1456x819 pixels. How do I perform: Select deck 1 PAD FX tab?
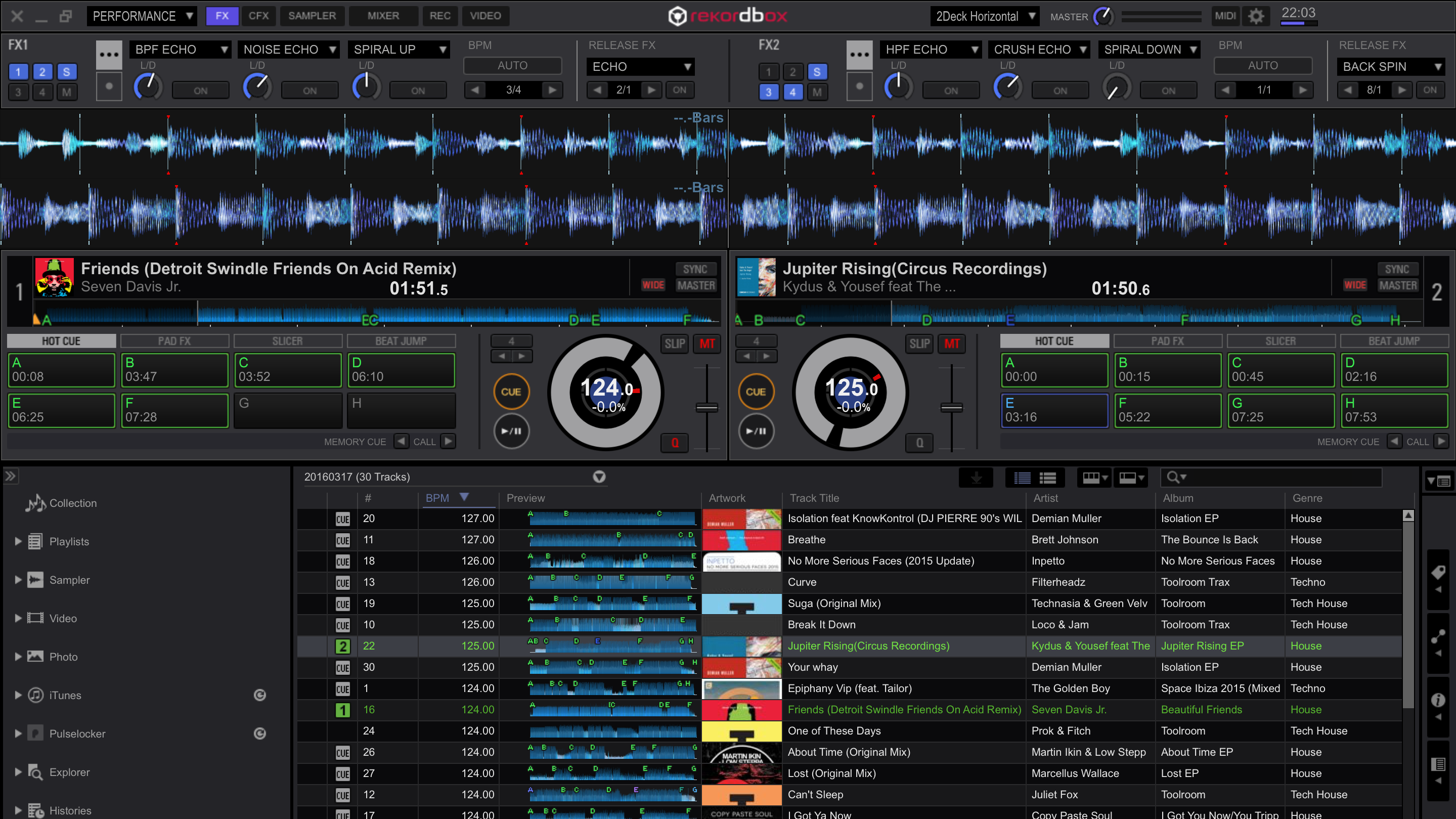(x=174, y=341)
